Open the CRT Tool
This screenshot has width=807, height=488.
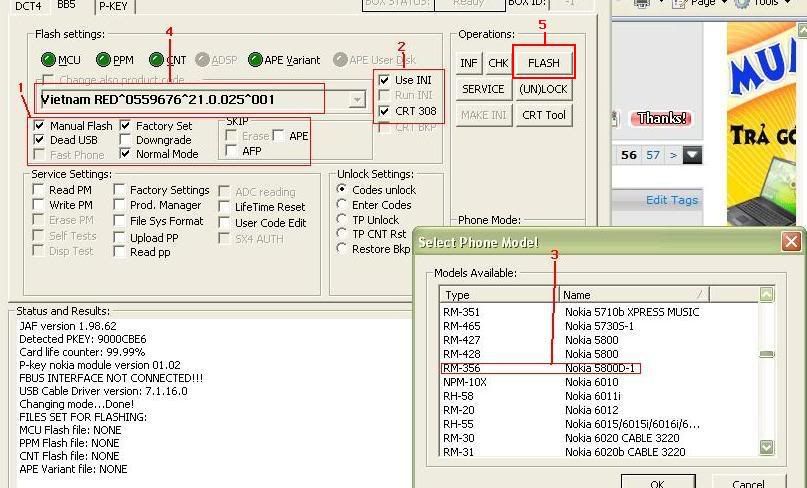click(543, 115)
